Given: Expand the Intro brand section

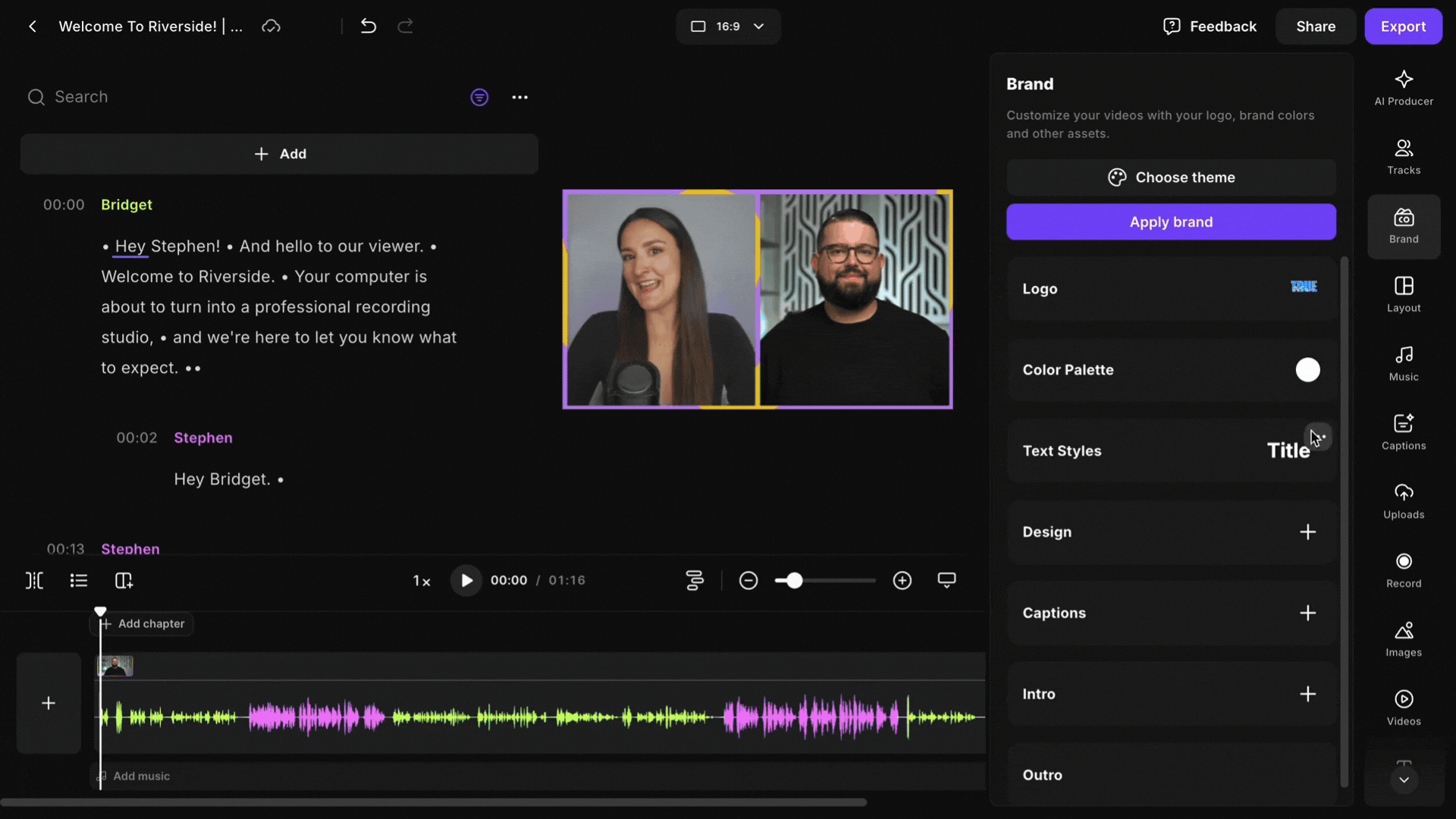Looking at the screenshot, I should click(x=1307, y=695).
